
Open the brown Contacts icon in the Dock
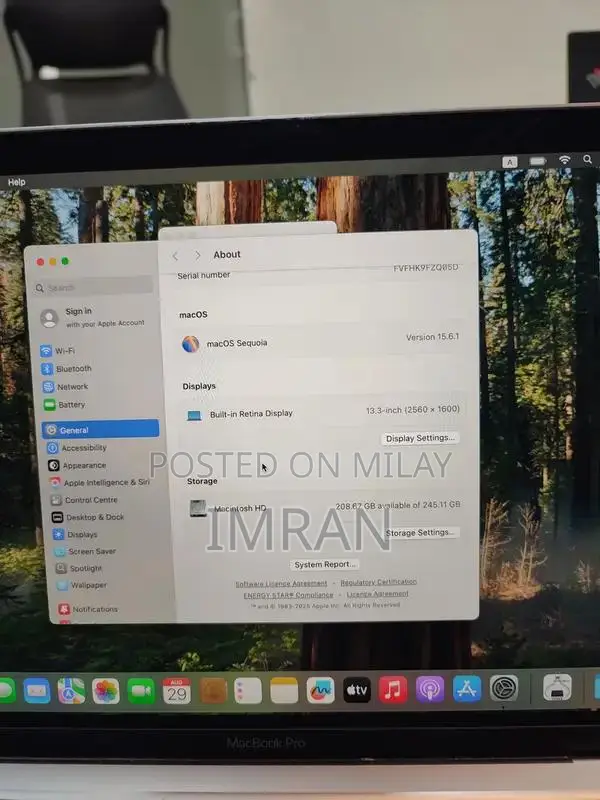(x=213, y=691)
